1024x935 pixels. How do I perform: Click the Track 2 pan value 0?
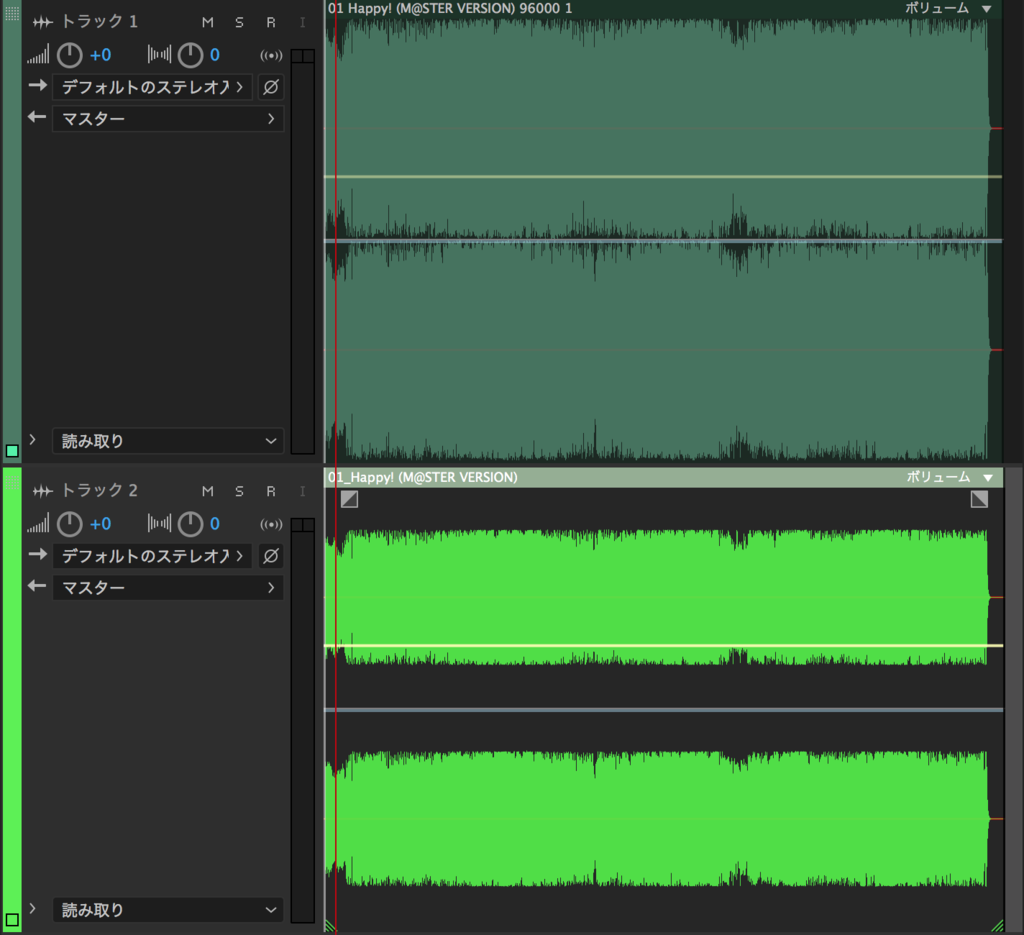point(215,524)
